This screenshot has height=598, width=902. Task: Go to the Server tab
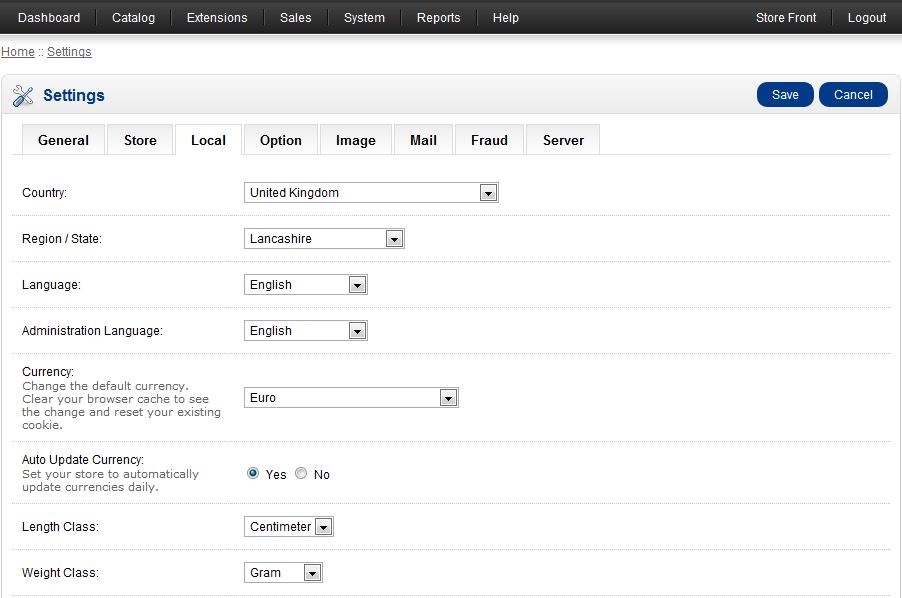point(563,140)
